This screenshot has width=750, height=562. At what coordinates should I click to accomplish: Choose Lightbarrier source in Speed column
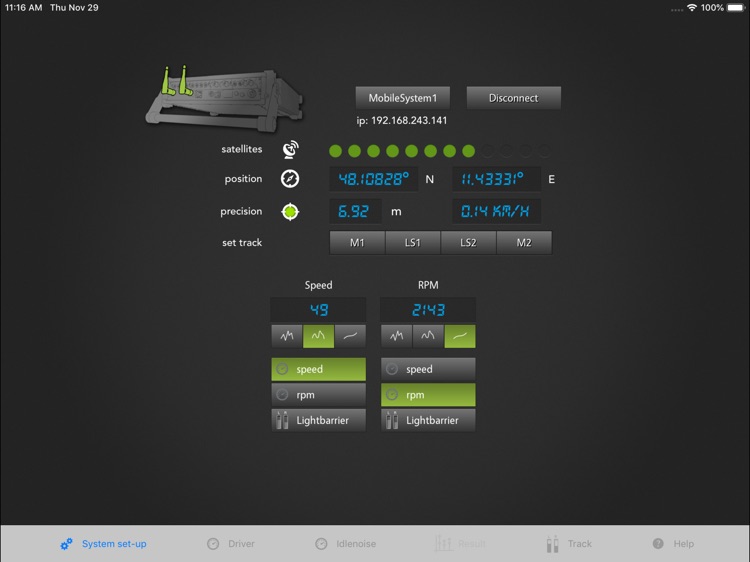[x=319, y=420]
